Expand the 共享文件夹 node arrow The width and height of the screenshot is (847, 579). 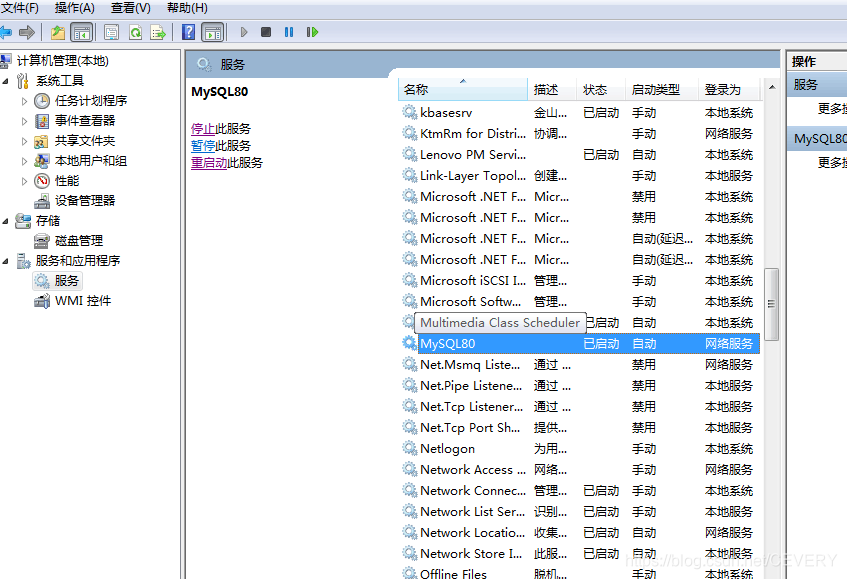[x=24, y=141]
